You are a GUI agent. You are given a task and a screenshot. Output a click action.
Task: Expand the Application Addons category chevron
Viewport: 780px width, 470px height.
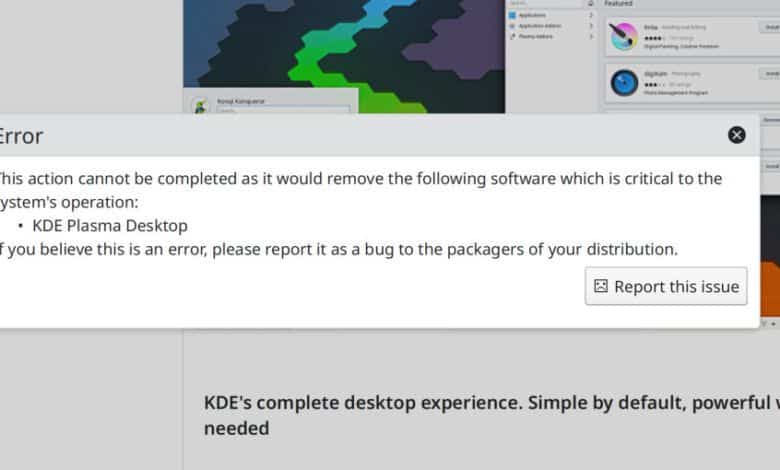click(591, 26)
